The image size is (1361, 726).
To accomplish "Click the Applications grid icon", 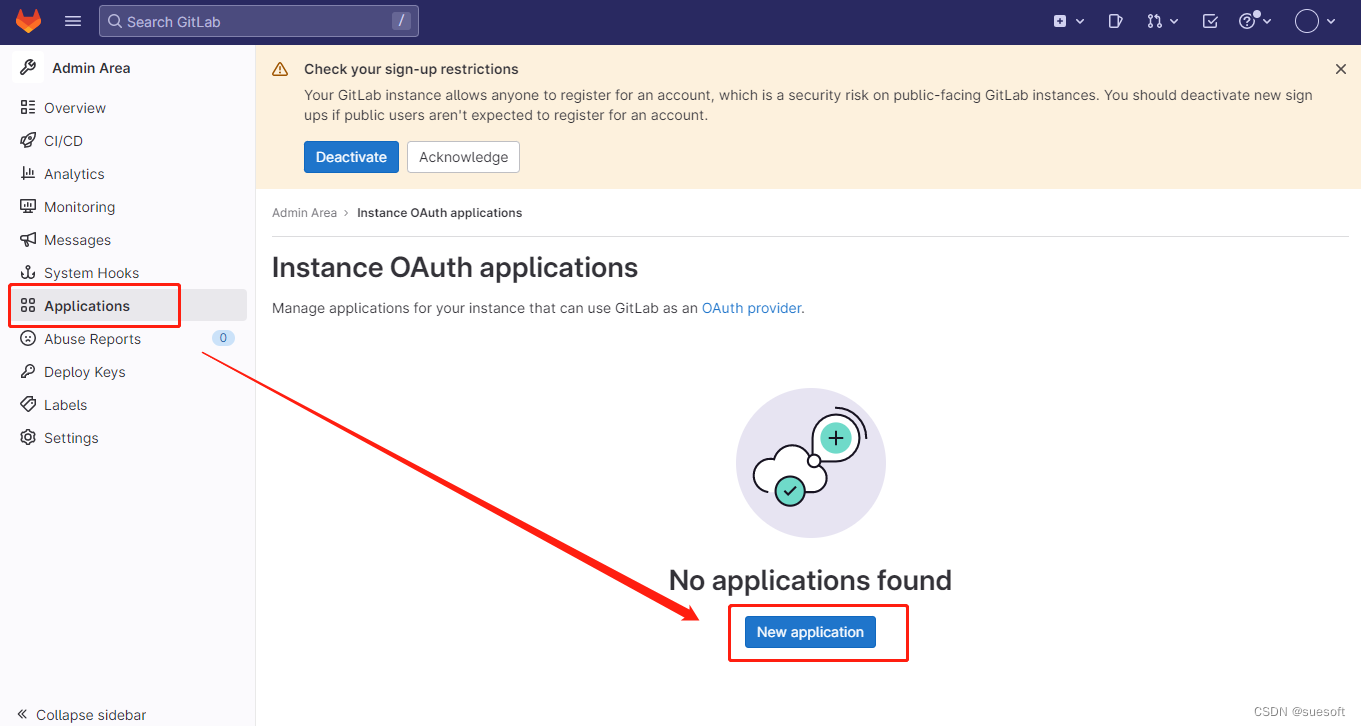I will pos(28,306).
